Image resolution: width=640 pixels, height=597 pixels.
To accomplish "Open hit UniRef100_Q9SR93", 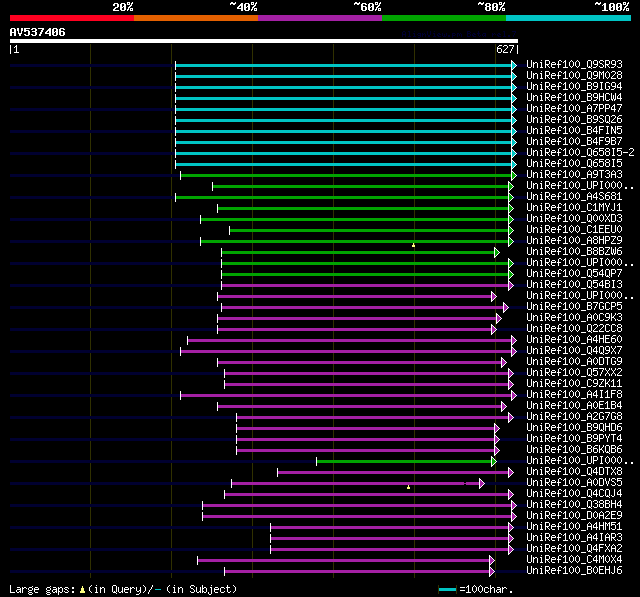I will click(574, 64).
